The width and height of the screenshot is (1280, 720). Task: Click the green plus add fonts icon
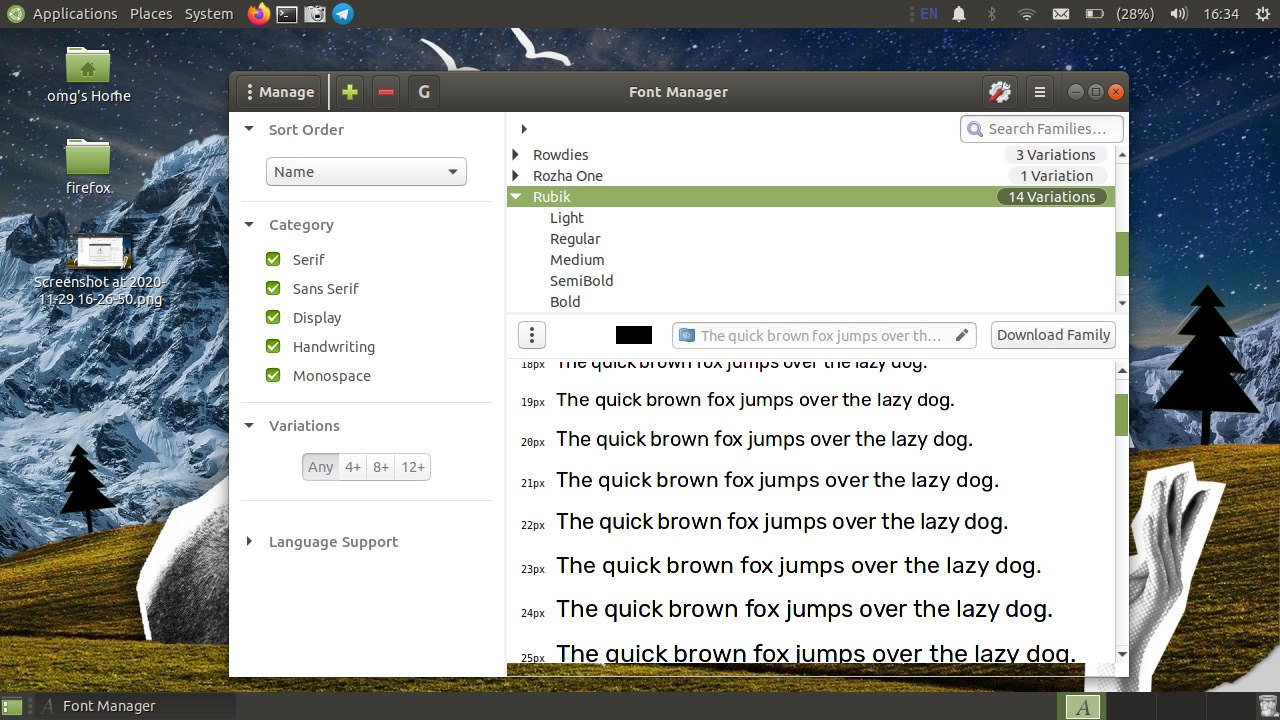click(x=349, y=92)
